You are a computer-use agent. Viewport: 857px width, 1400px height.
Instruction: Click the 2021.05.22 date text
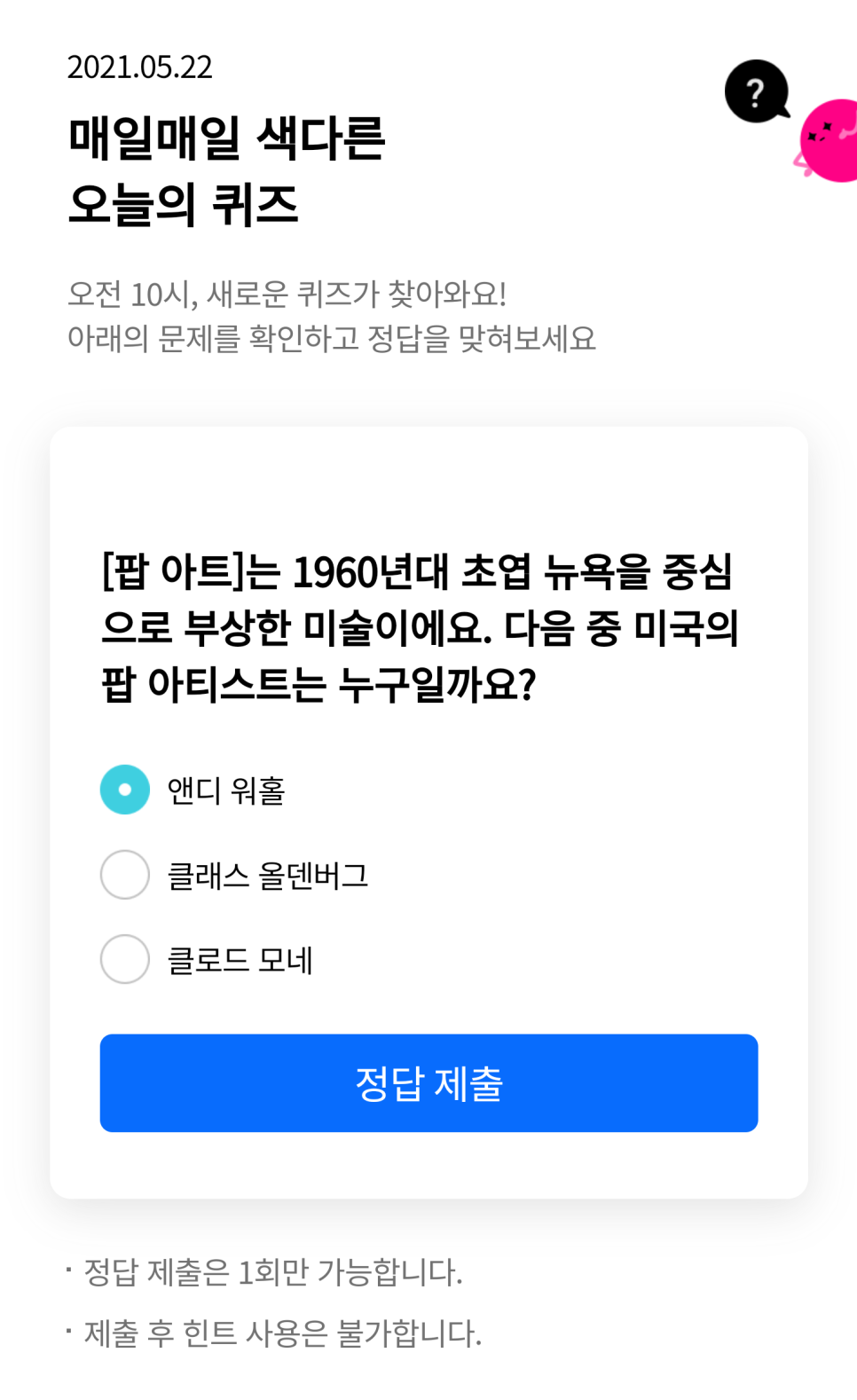tap(140, 67)
